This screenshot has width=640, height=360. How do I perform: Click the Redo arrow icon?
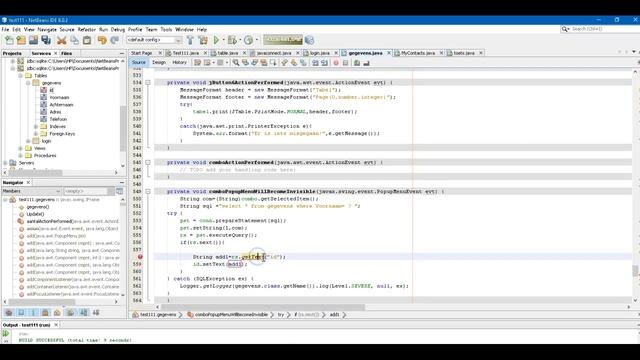[115, 40]
